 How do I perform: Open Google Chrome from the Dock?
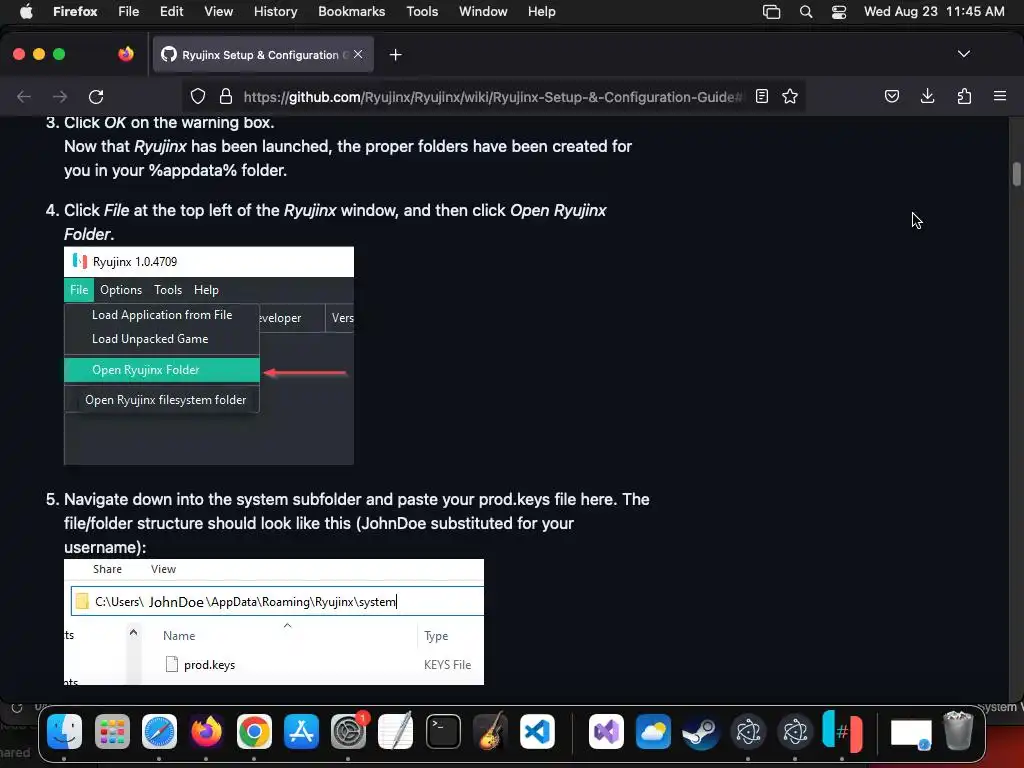(x=254, y=731)
